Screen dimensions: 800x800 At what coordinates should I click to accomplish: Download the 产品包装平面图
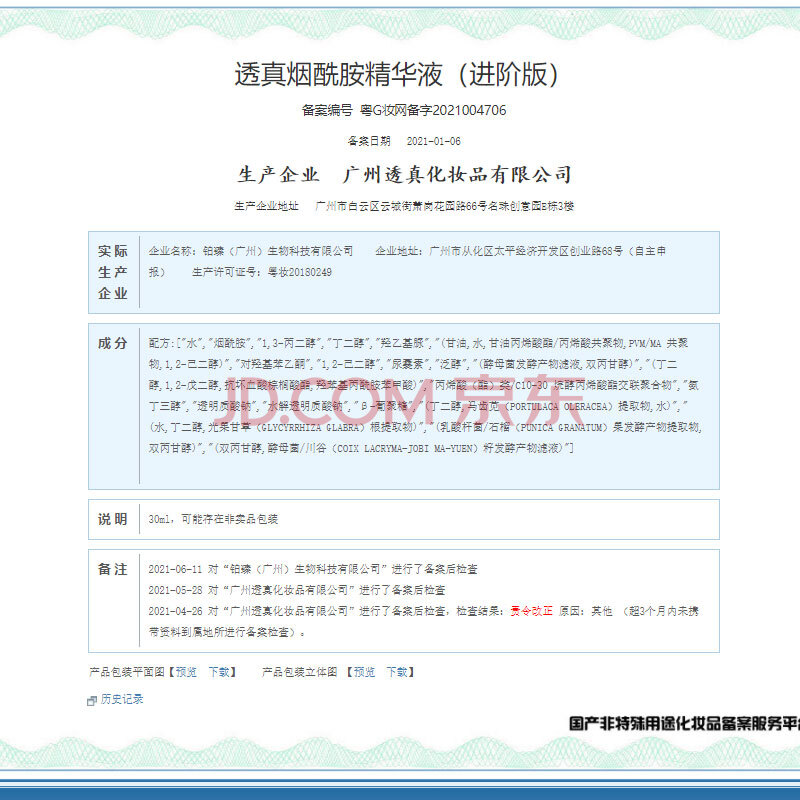pos(221,672)
